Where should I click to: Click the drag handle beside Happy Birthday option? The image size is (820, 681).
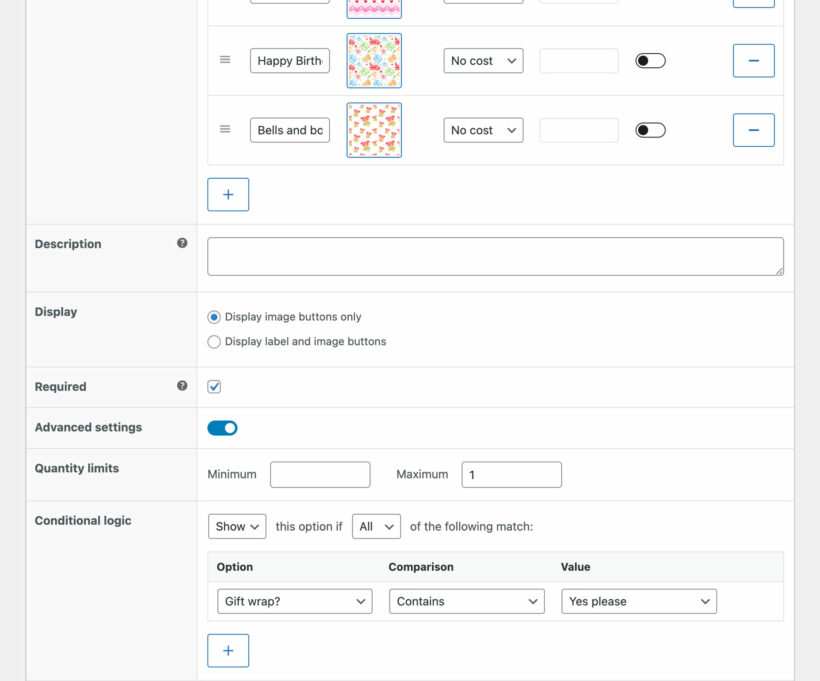(225, 60)
